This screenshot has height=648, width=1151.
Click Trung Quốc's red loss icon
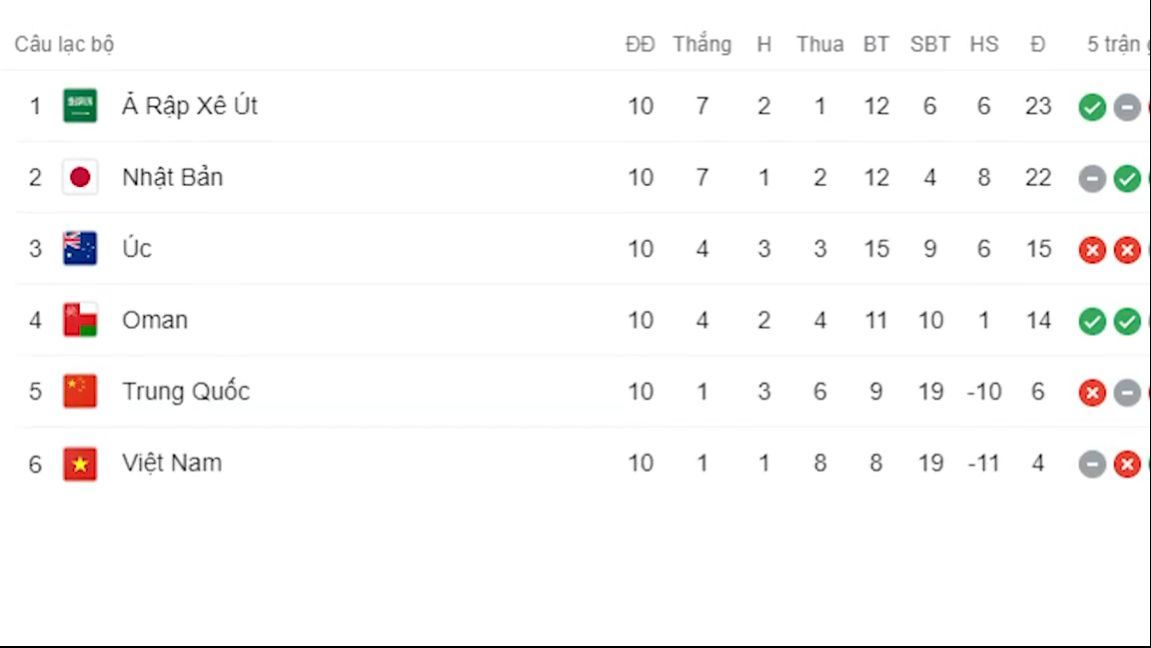[x=1092, y=393]
